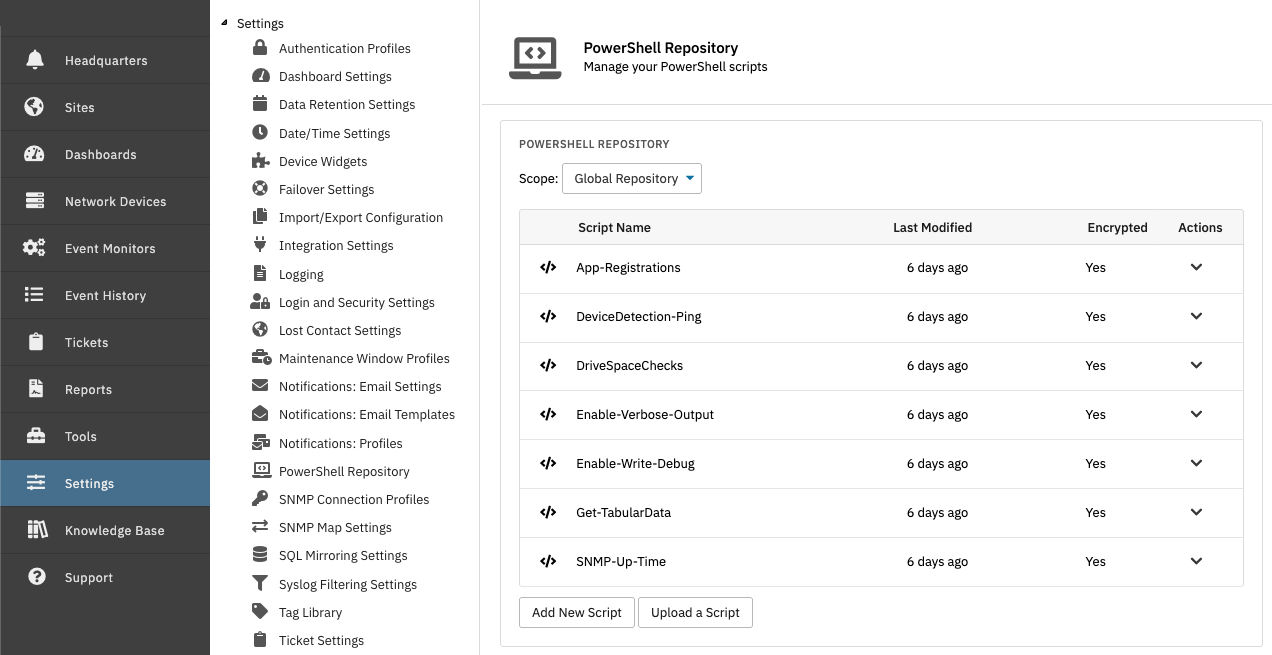The width and height of the screenshot is (1272, 655).
Task: Click the Tickets clipboard icon
Action: coord(35,342)
